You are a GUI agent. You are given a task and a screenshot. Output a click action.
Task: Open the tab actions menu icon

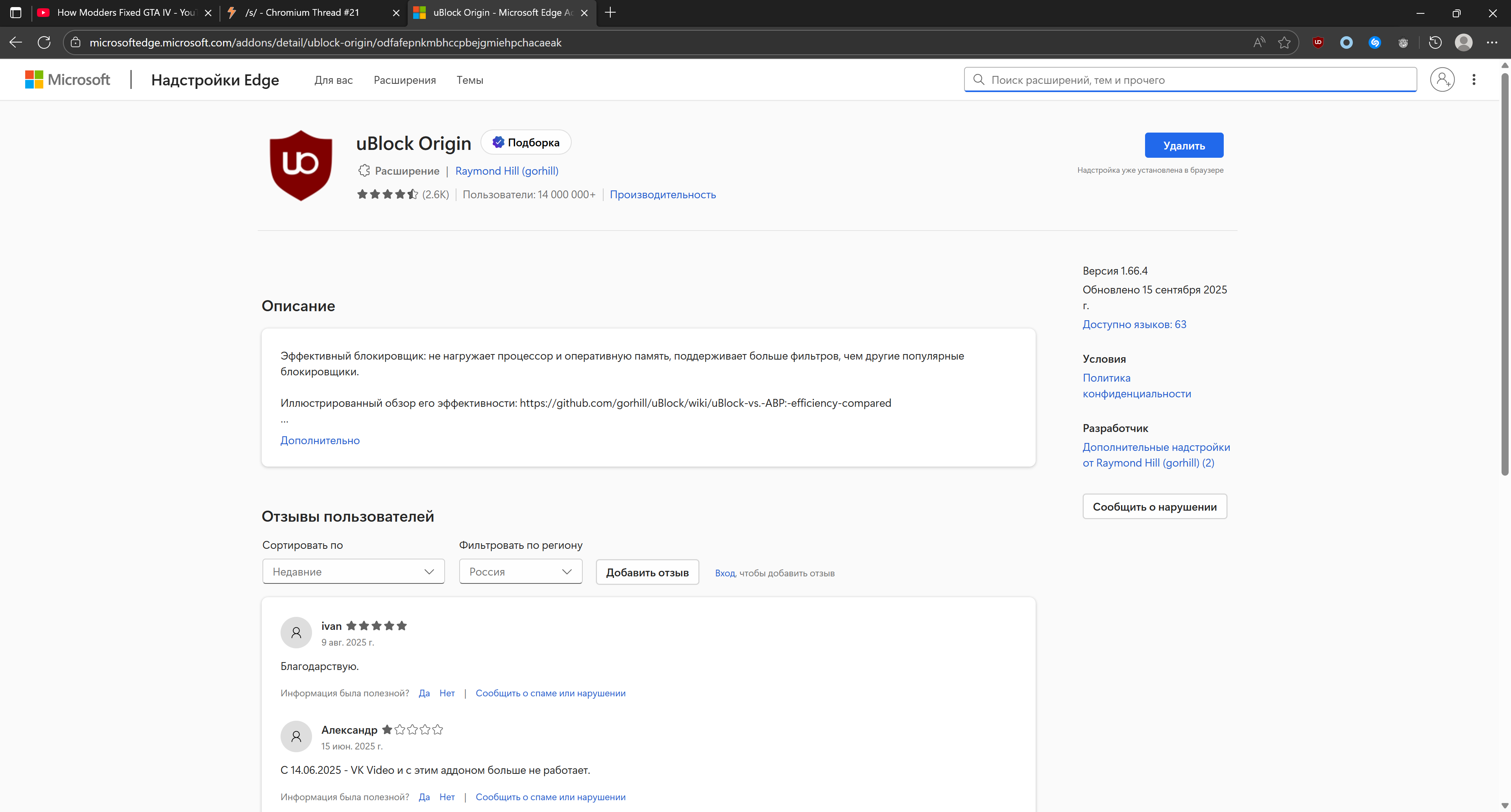point(16,12)
